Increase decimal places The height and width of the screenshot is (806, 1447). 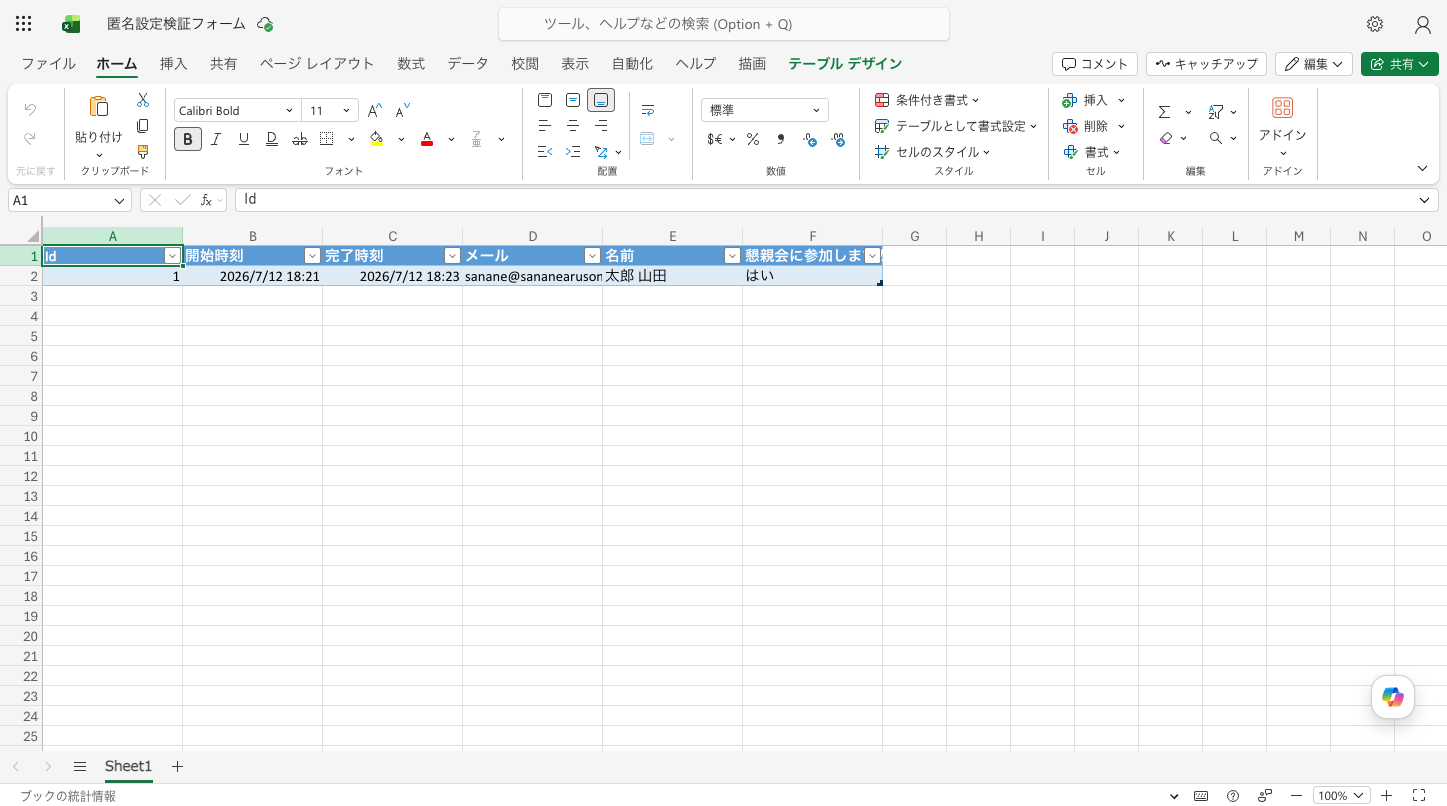click(810, 140)
